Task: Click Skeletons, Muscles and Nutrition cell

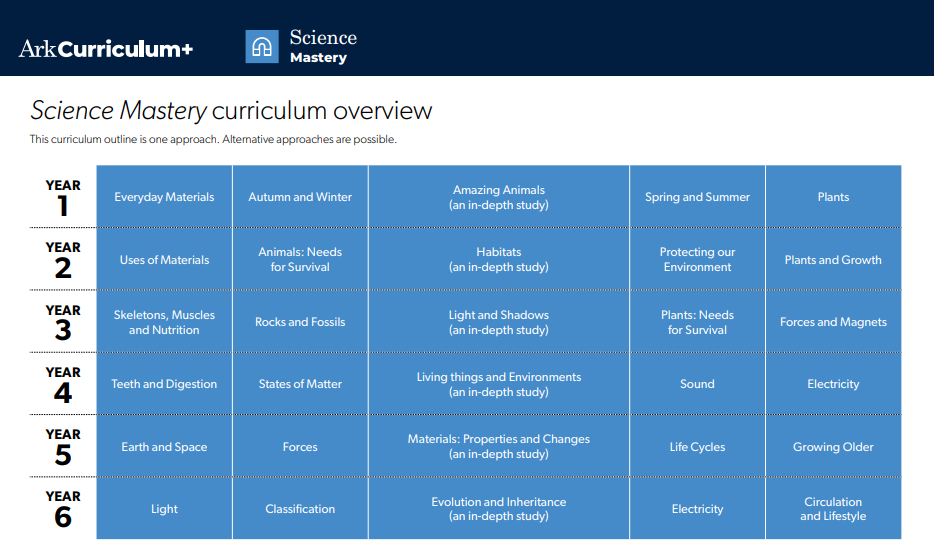Action: (x=164, y=322)
